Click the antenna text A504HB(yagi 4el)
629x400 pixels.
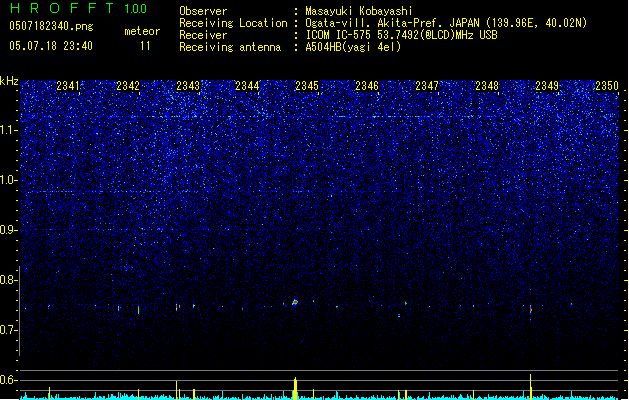coord(353,47)
